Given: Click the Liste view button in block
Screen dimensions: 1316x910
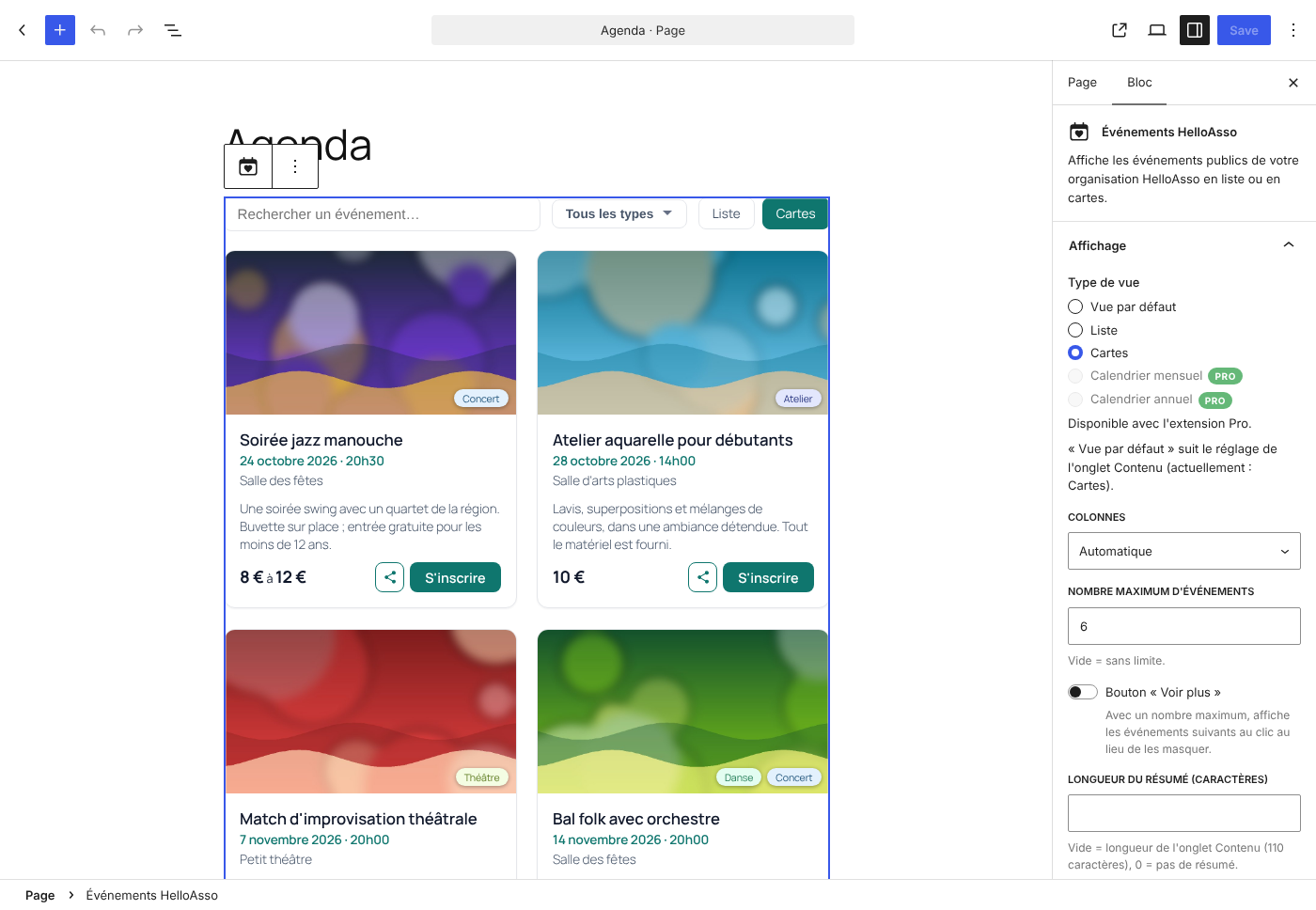Looking at the screenshot, I should [726, 213].
